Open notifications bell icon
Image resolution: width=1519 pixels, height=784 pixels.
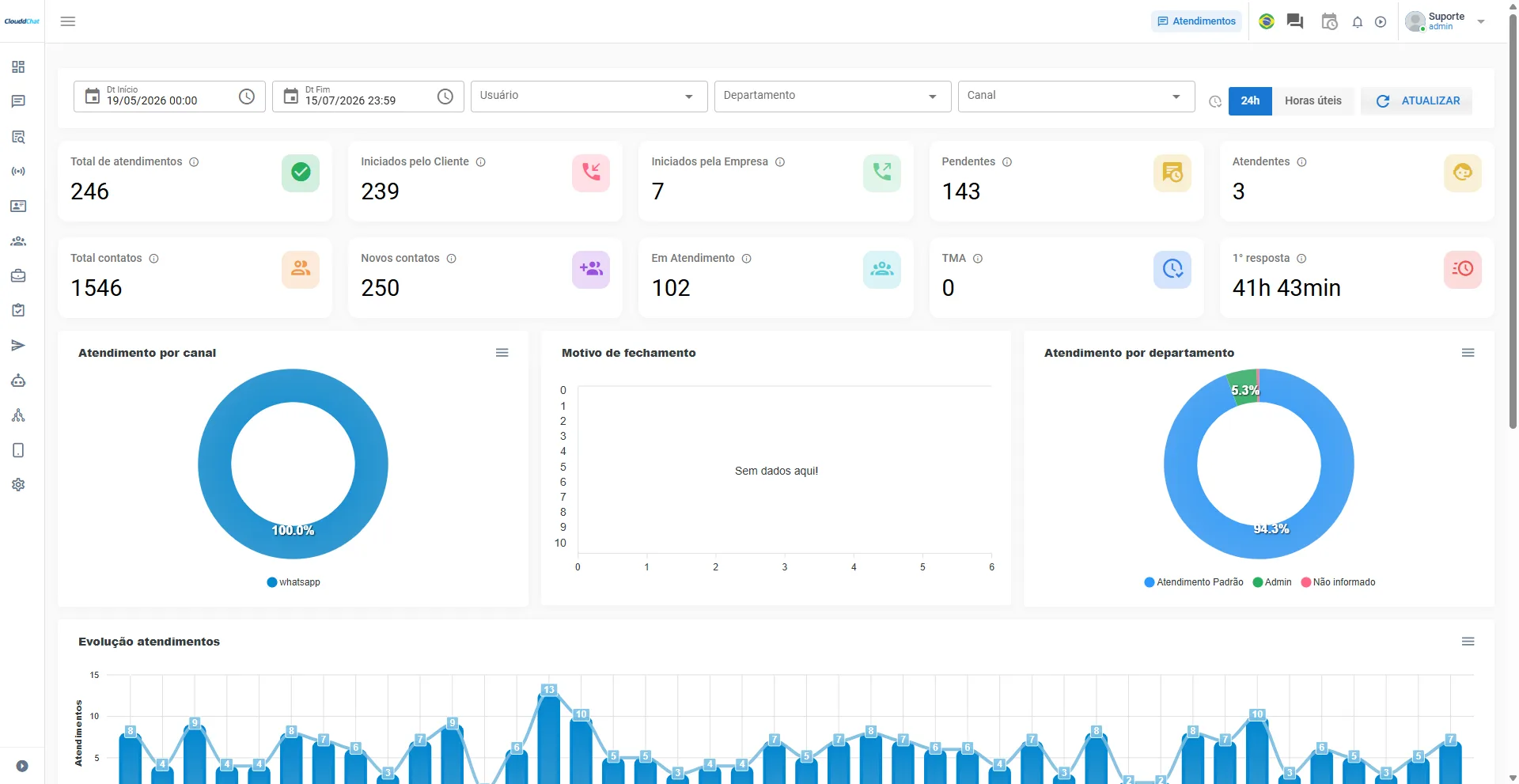(x=1358, y=22)
